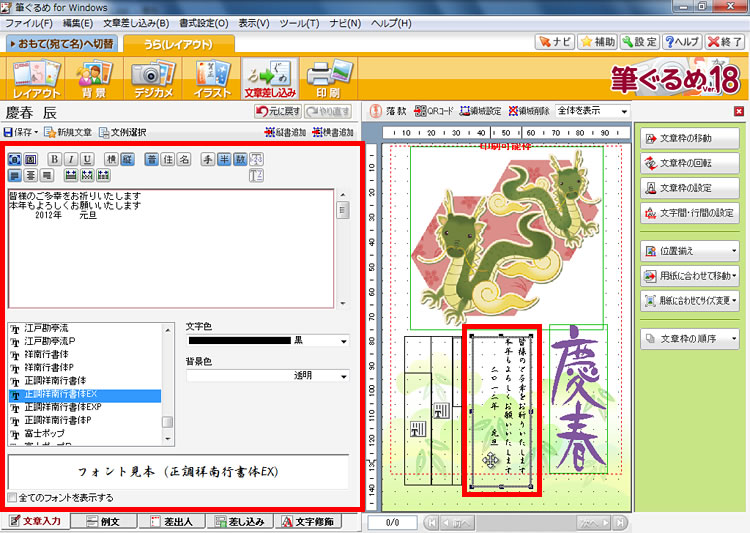Click やり直す redo button
This screenshot has width=750, height=533.
[328, 111]
